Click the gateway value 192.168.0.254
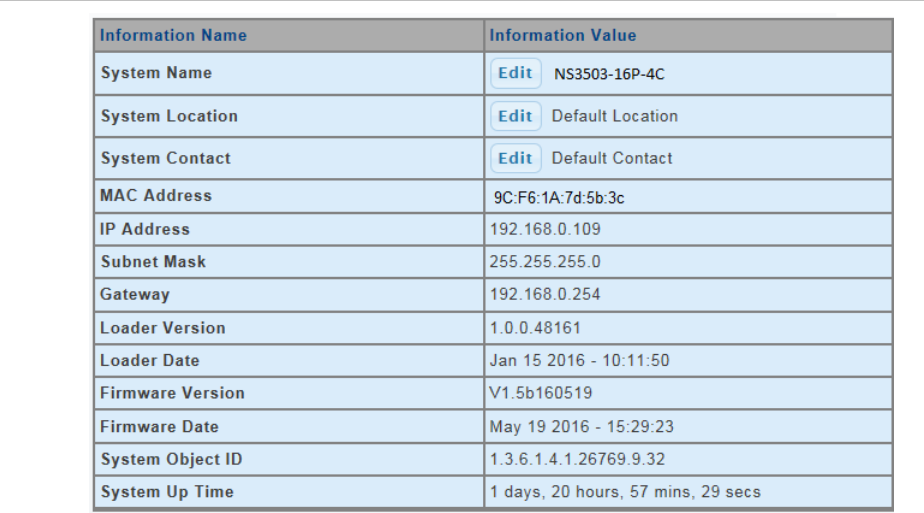The image size is (924, 513). point(545,295)
